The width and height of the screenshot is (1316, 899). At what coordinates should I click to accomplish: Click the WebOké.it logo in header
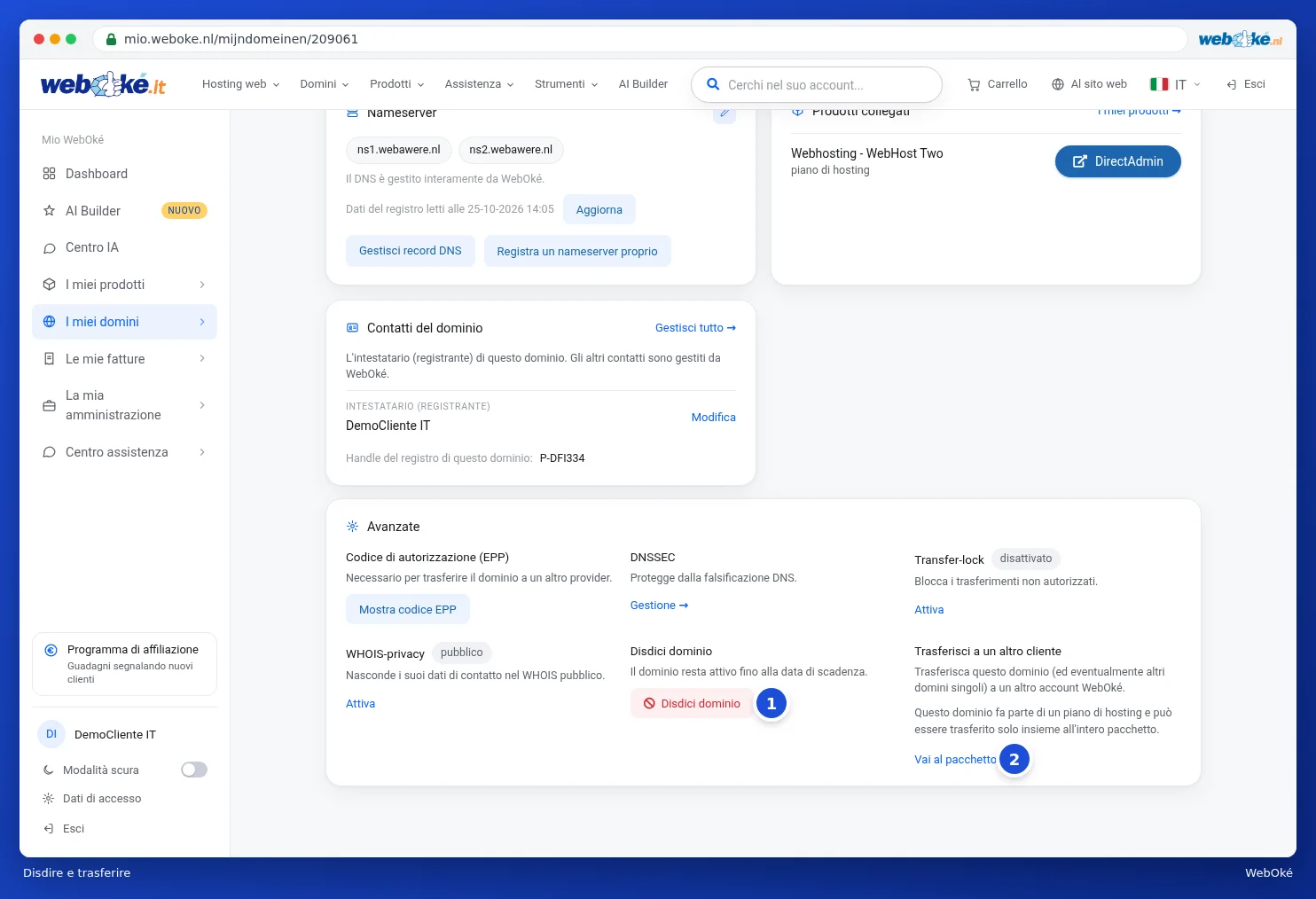pyautogui.click(x=103, y=84)
